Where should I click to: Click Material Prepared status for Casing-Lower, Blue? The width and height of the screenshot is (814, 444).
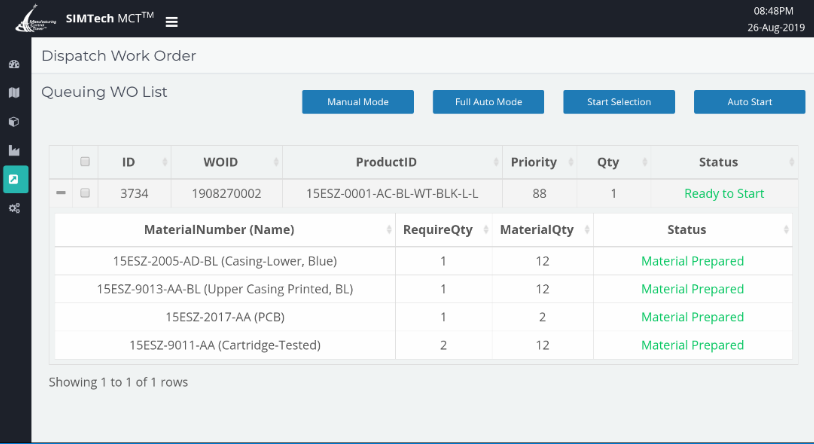point(693,261)
